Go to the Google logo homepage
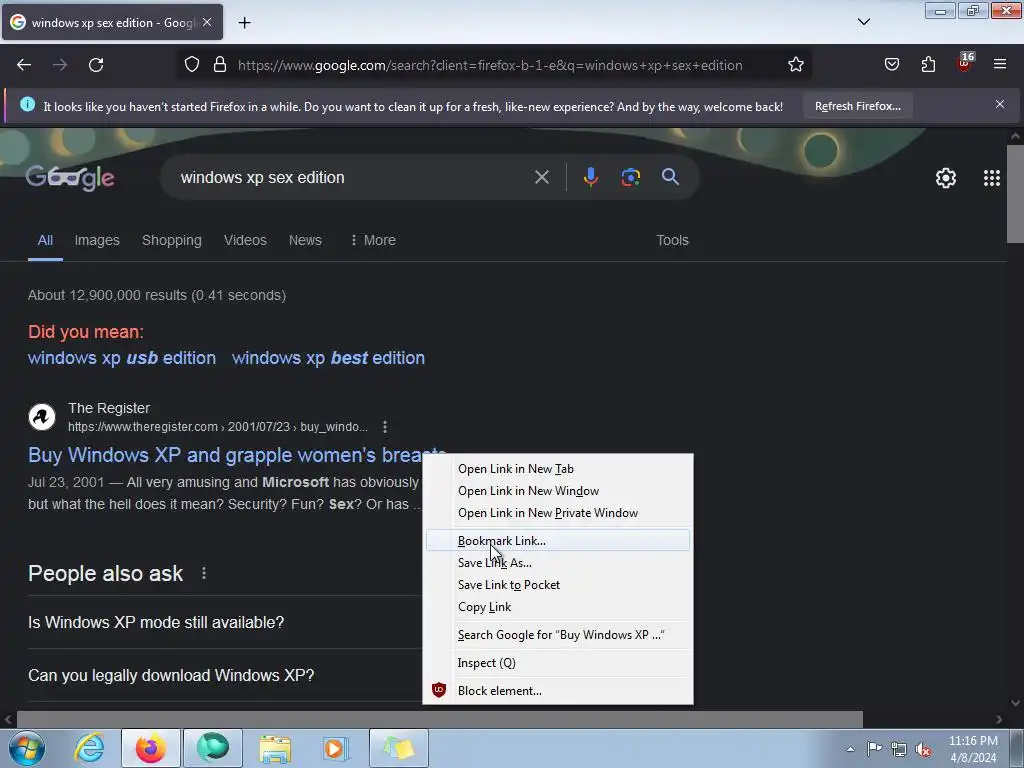 point(70,178)
